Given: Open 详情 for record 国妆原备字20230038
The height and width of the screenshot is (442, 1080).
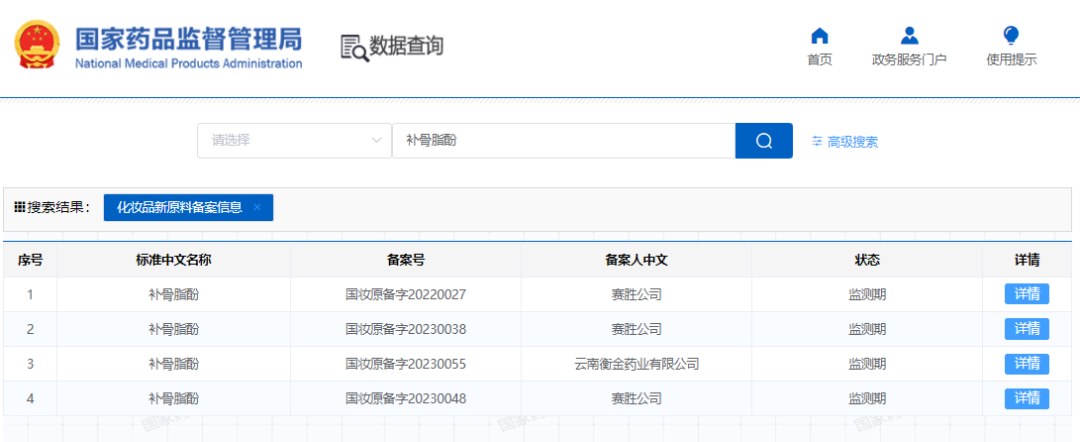Looking at the screenshot, I should [x=1027, y=329].
